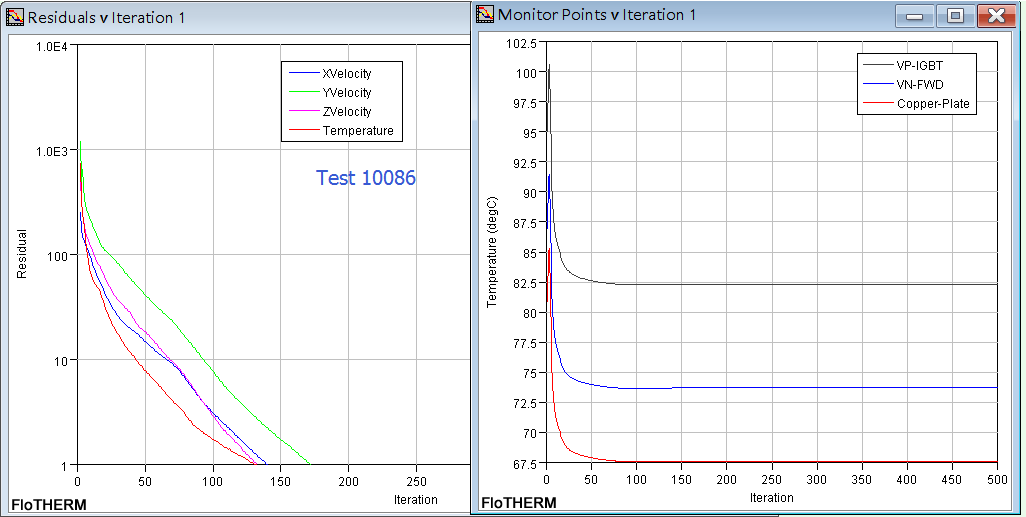Click the FloTHERM label in Monitor Points window
Screen dimensions: 1026x517
[519, 503]
